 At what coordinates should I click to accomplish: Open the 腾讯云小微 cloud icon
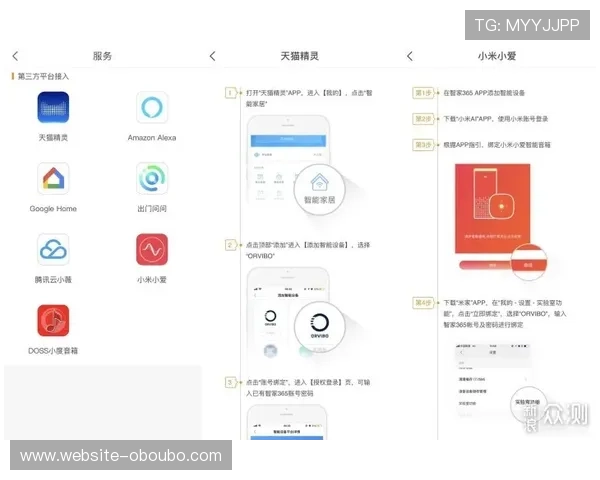tap(53, 250)
